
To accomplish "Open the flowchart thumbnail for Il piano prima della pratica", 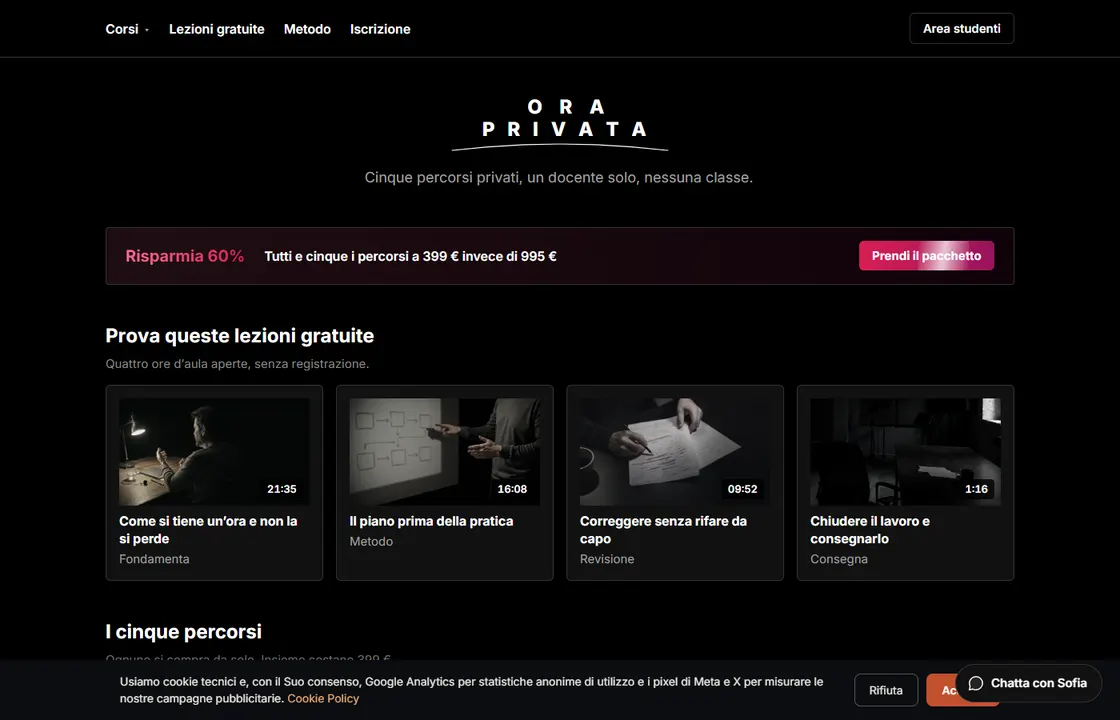I will point(444,451).
